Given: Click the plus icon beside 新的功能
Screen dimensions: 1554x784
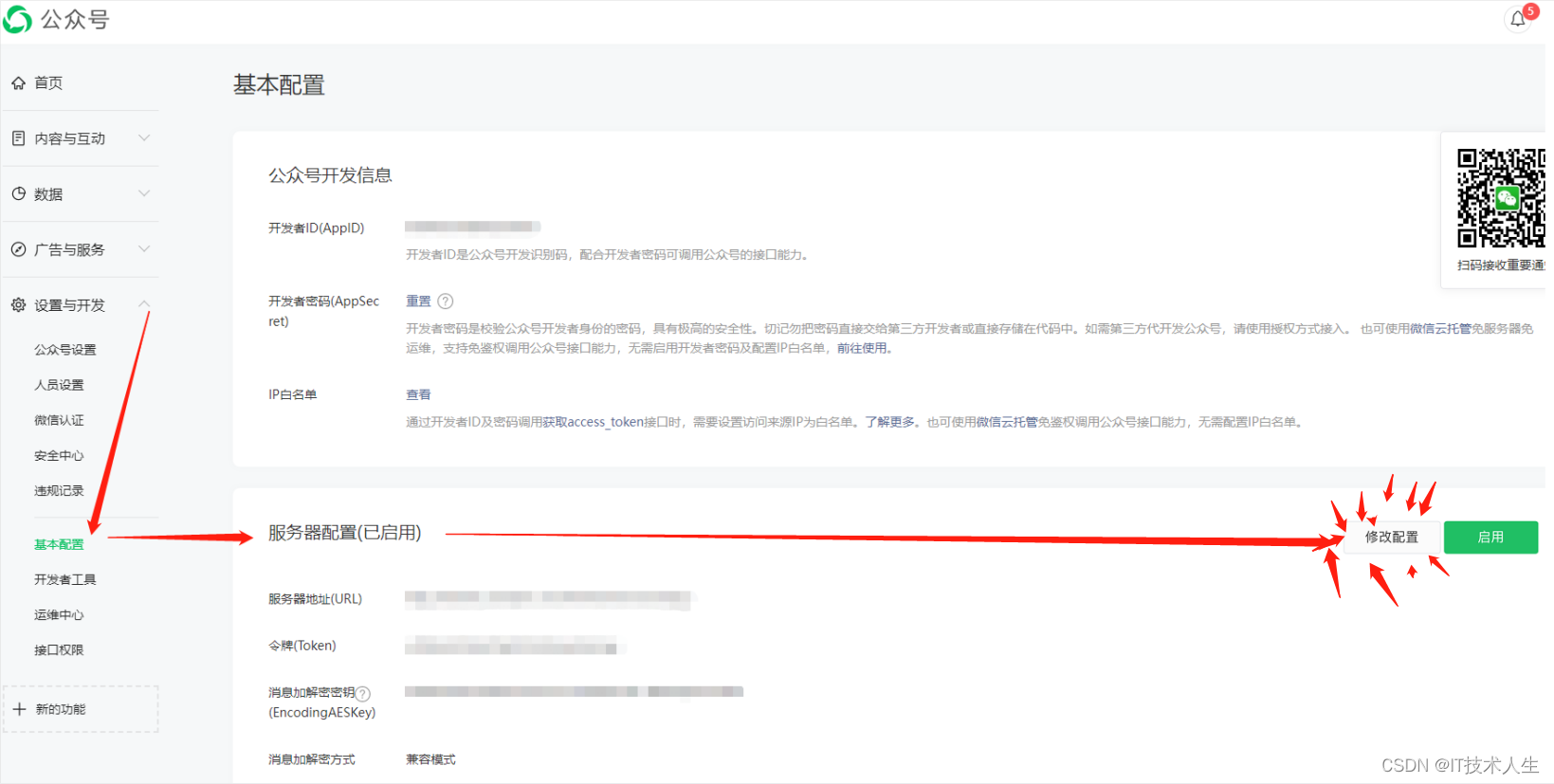Looking at the screenshot, I should (19, 709).
